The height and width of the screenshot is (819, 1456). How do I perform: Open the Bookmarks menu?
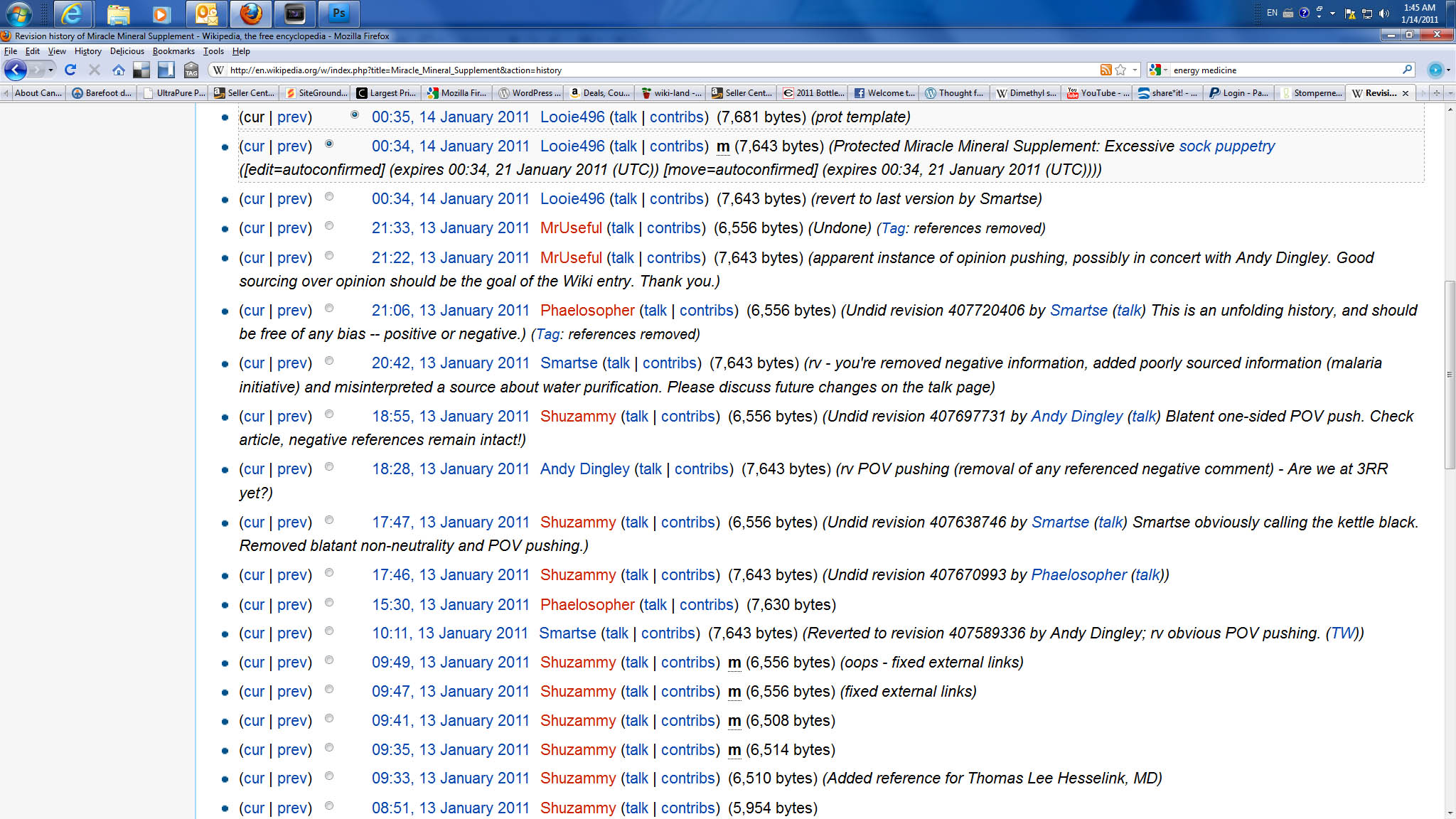coord(173,51)
